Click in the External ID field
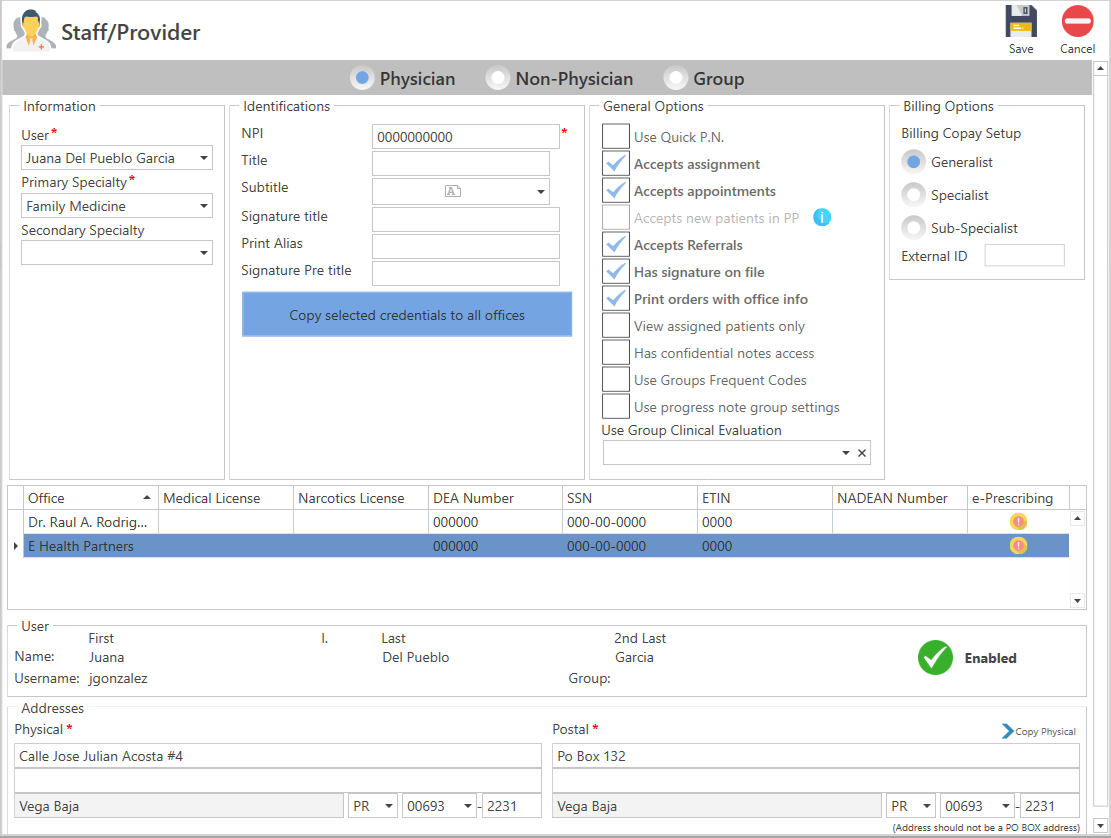 point(1025,255)
